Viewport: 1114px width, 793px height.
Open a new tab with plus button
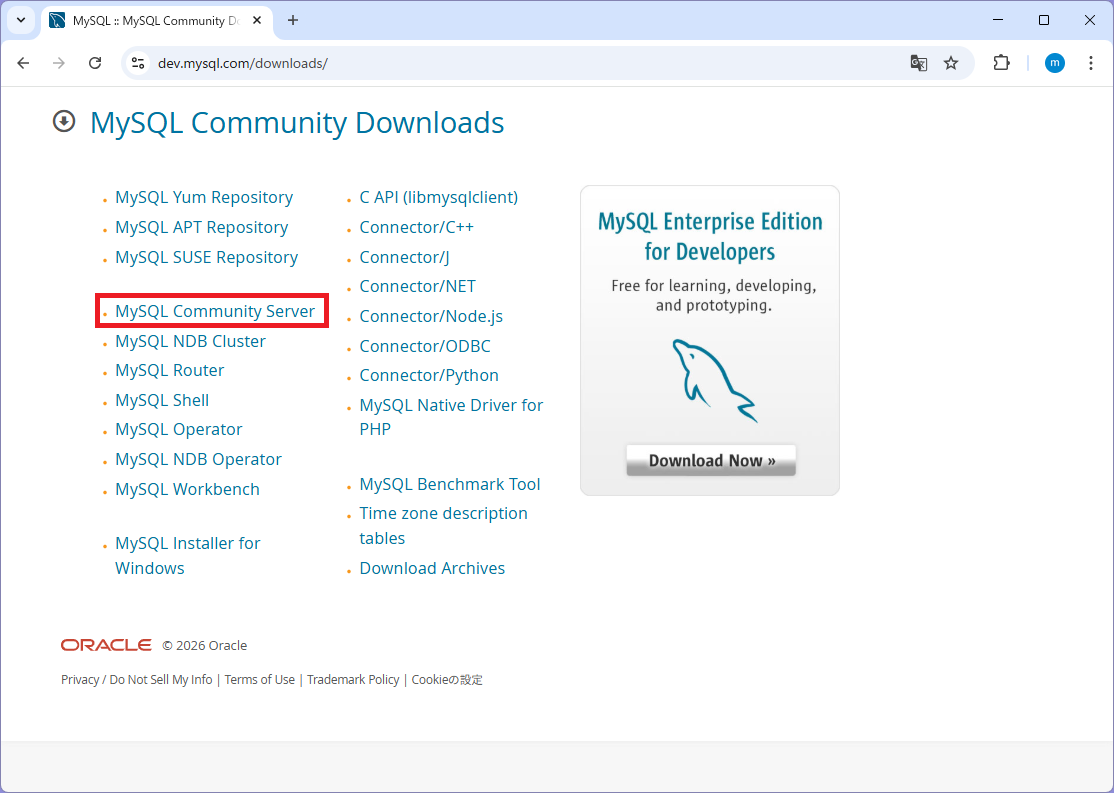click(293, 20)
